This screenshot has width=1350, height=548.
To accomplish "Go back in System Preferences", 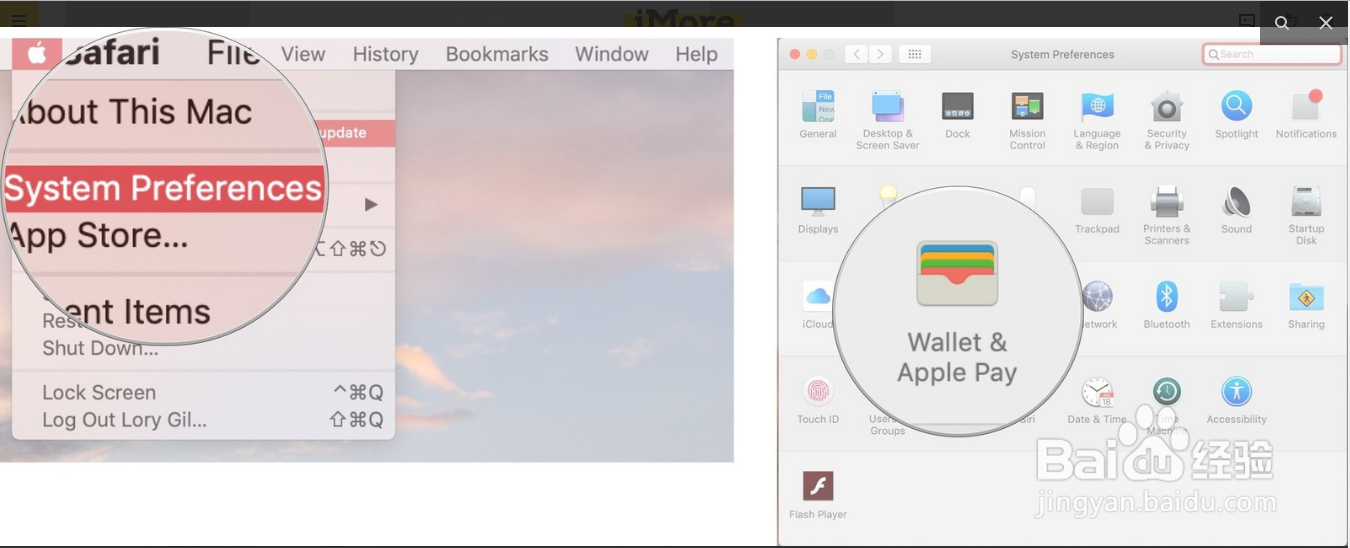I will [x=856, y=54].
